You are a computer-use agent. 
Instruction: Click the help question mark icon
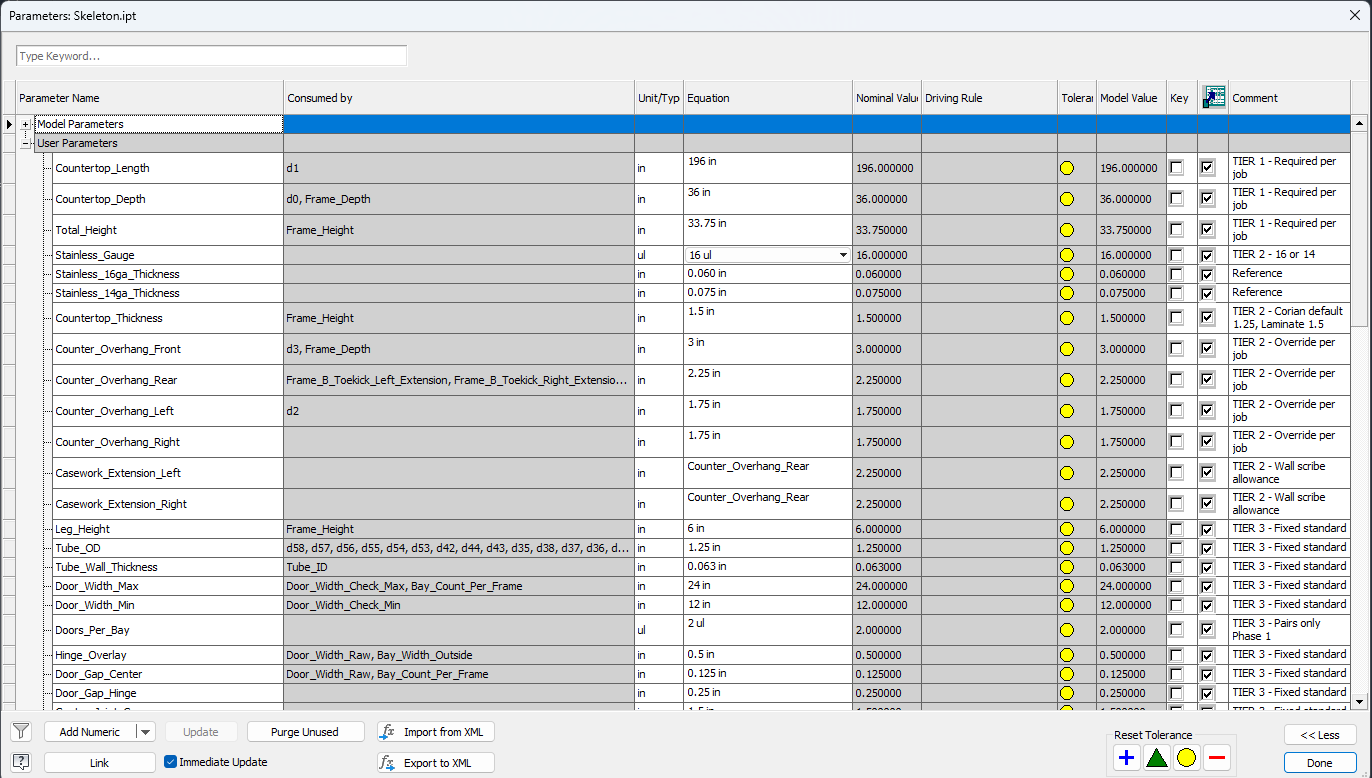point(21,762)
